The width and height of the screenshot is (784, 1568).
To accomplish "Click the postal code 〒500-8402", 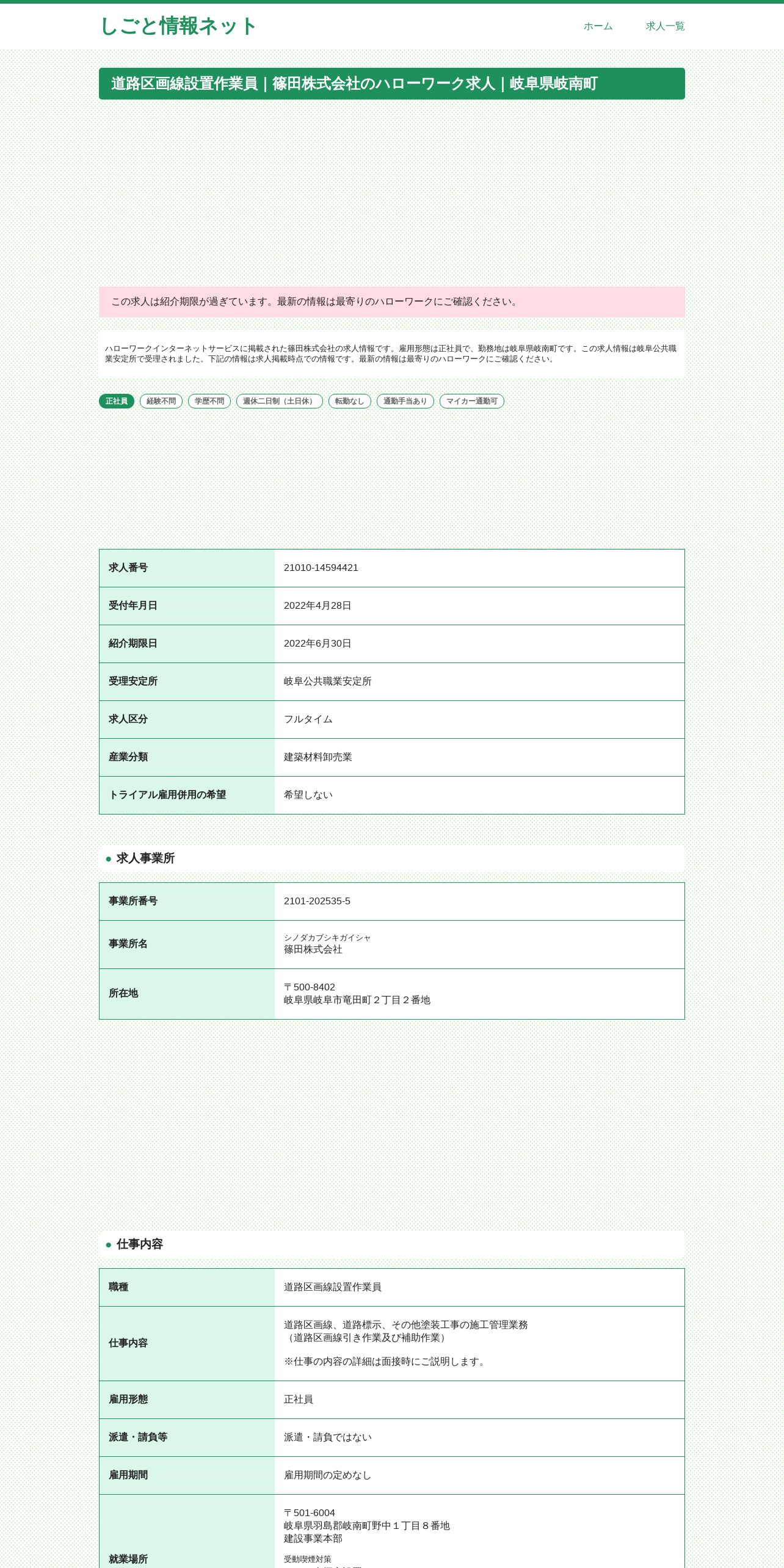I will (310, 987).
